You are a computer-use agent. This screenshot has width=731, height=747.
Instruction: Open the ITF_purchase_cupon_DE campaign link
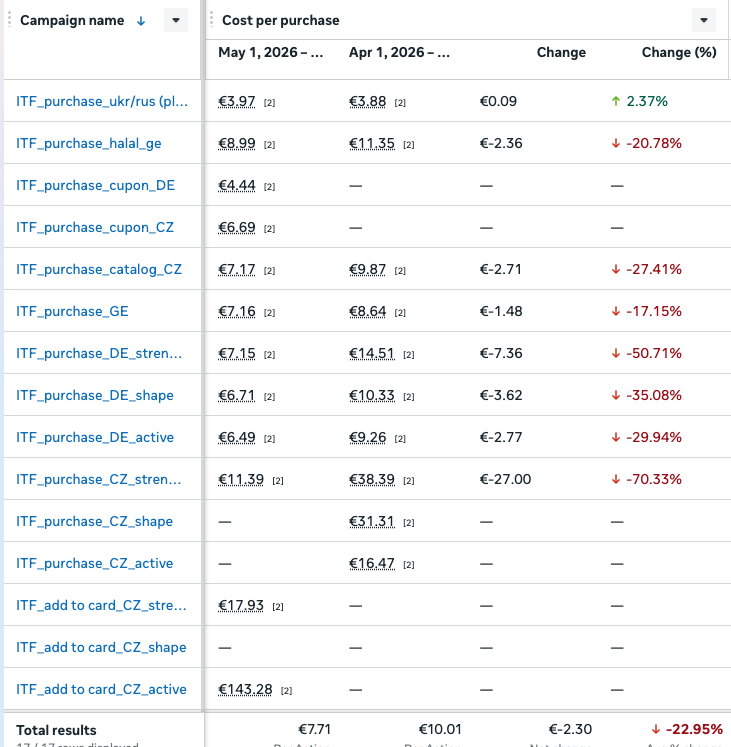[x=95, y=185]
